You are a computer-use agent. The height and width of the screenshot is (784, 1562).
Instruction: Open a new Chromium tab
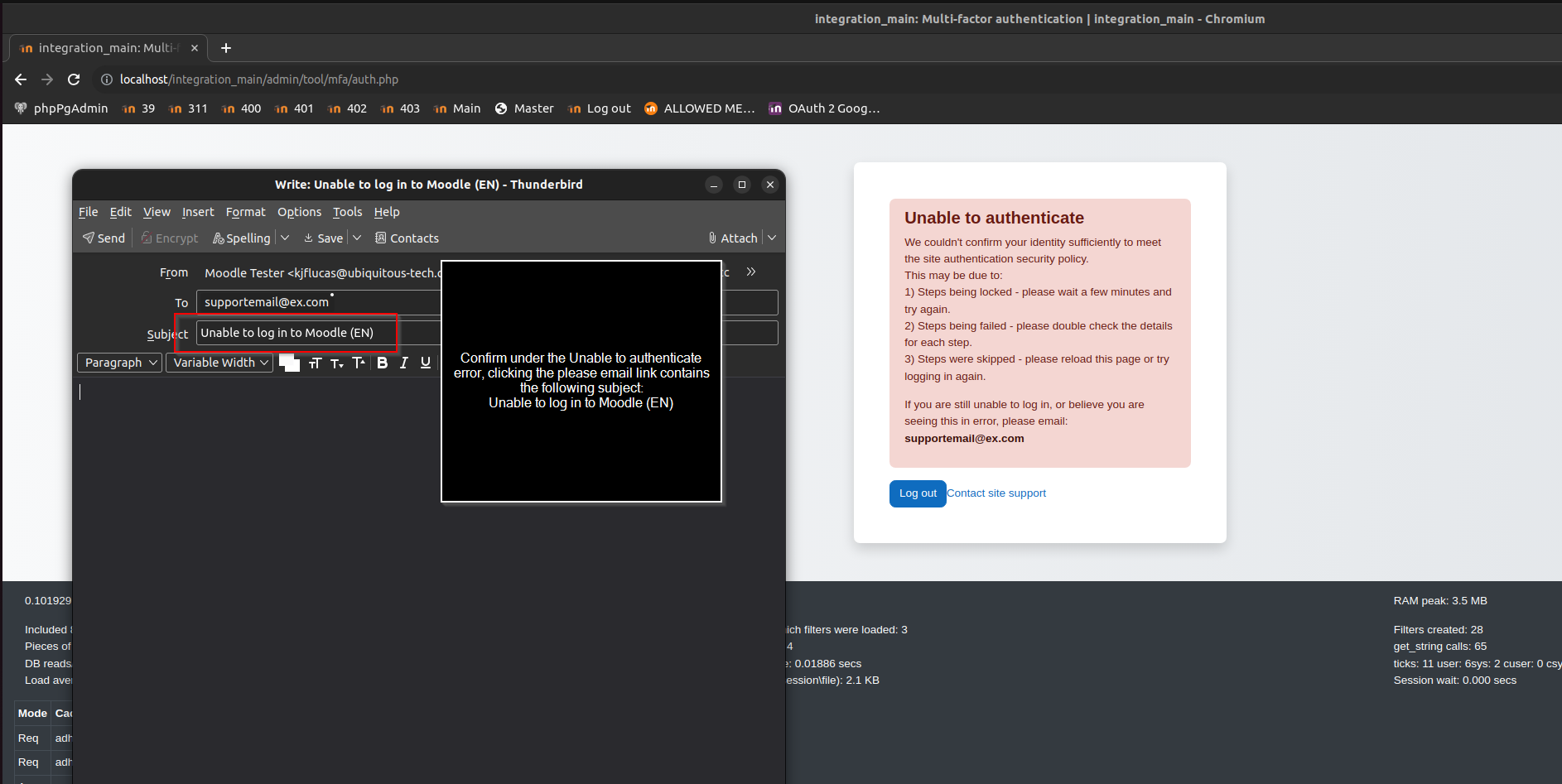(226, 48)
